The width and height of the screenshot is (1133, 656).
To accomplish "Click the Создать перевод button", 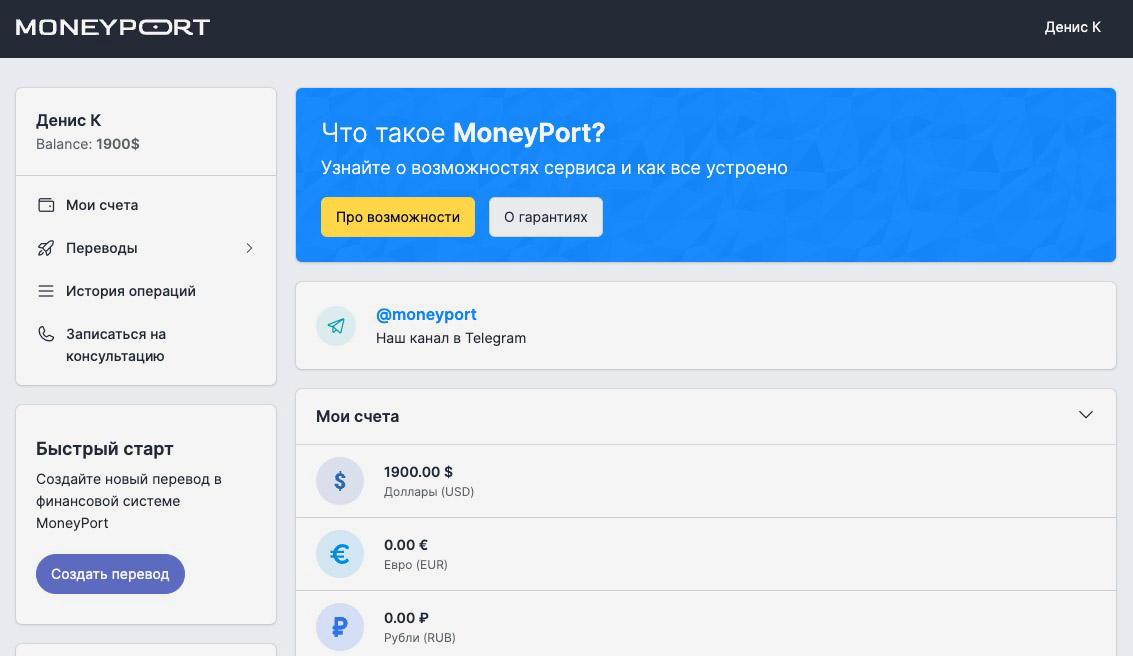I will [111, 574].
